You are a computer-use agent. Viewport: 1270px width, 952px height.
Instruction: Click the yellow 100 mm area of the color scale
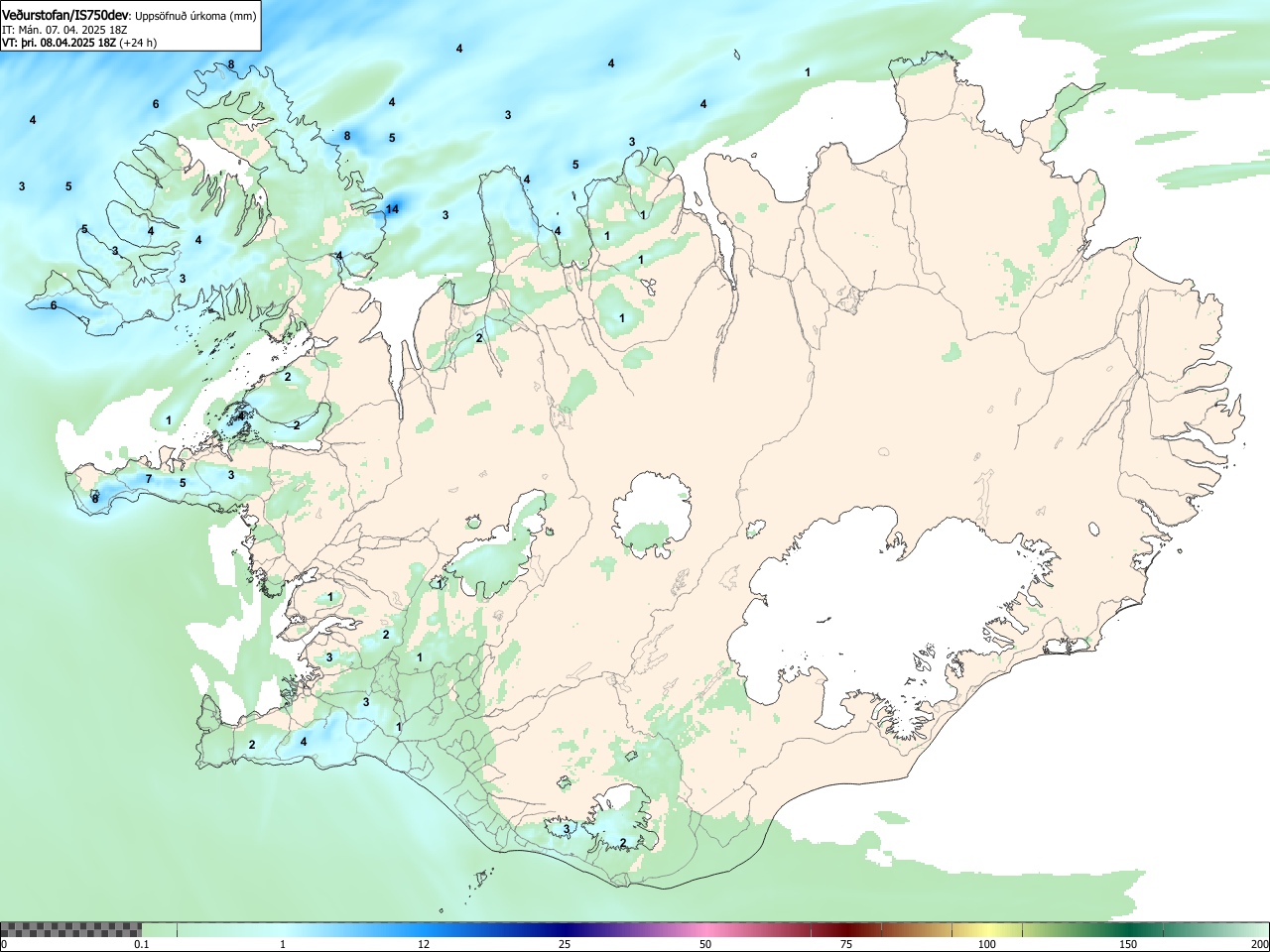(x=987, y=929)
